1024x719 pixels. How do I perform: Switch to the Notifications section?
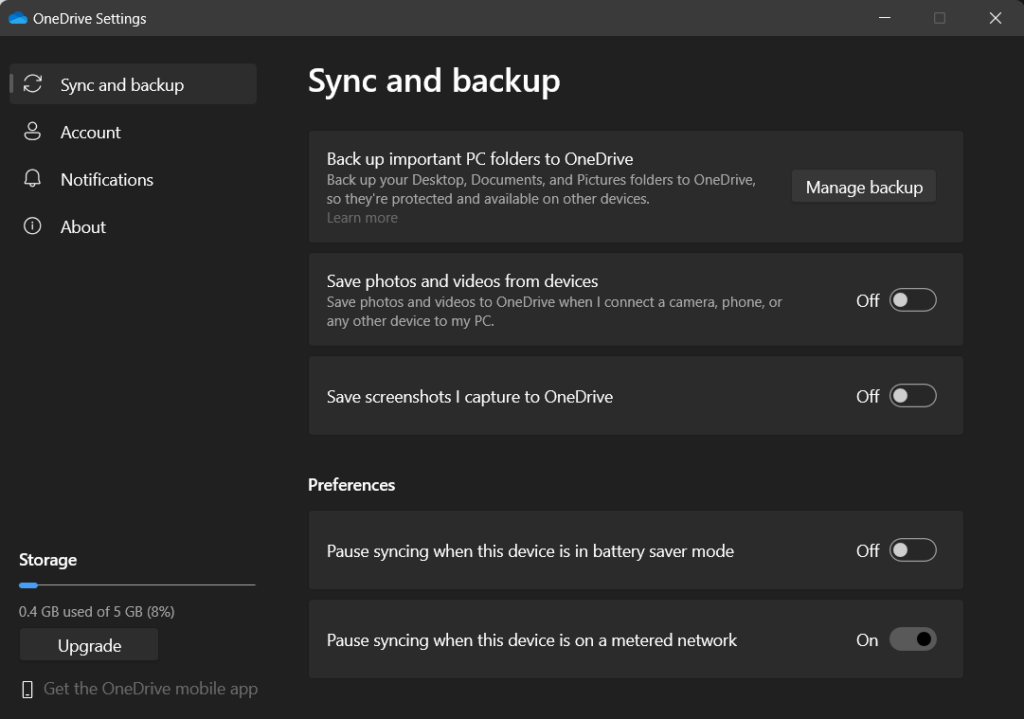(106, 179)
